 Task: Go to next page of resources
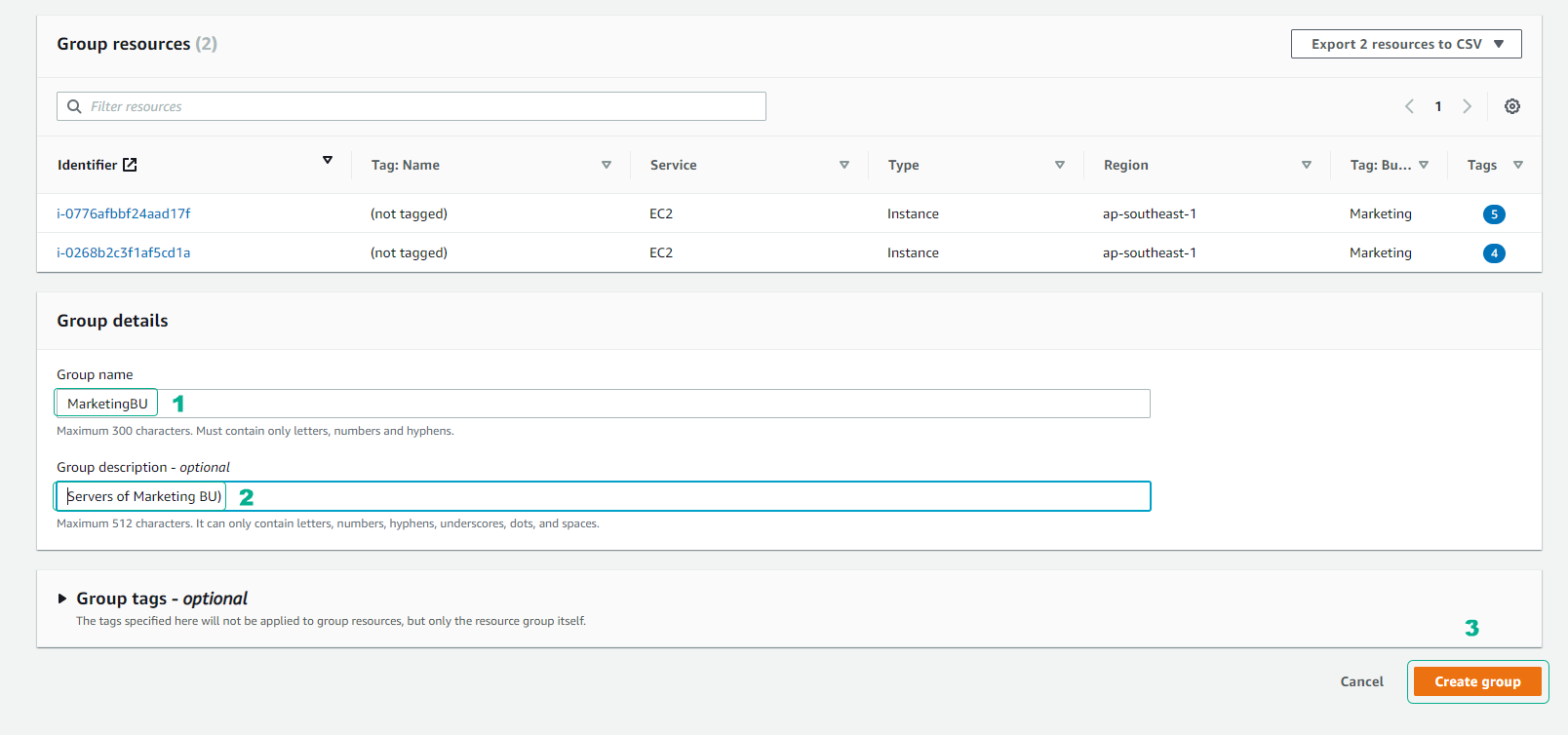1467,106
